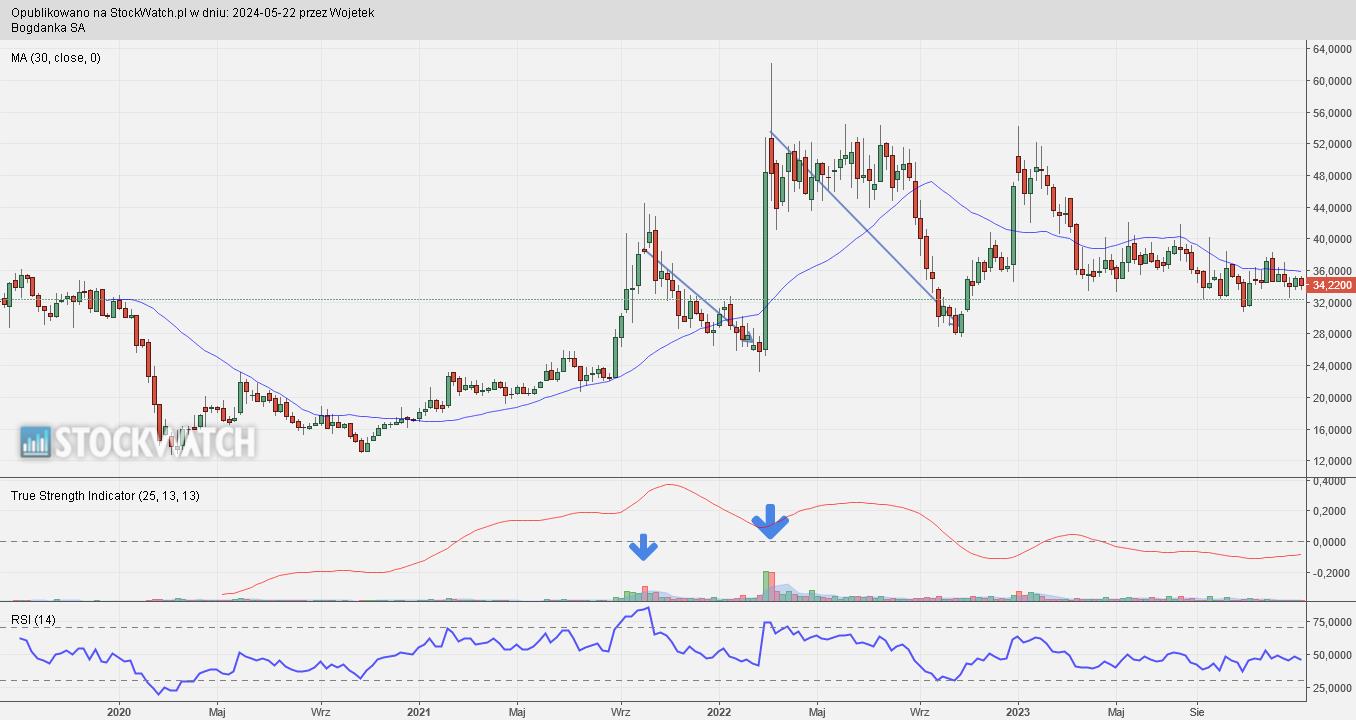The width and height of the screenshot is (1356, 720).
Task: Click the 40,0000 price axis label
Action: click(1333, 239)
